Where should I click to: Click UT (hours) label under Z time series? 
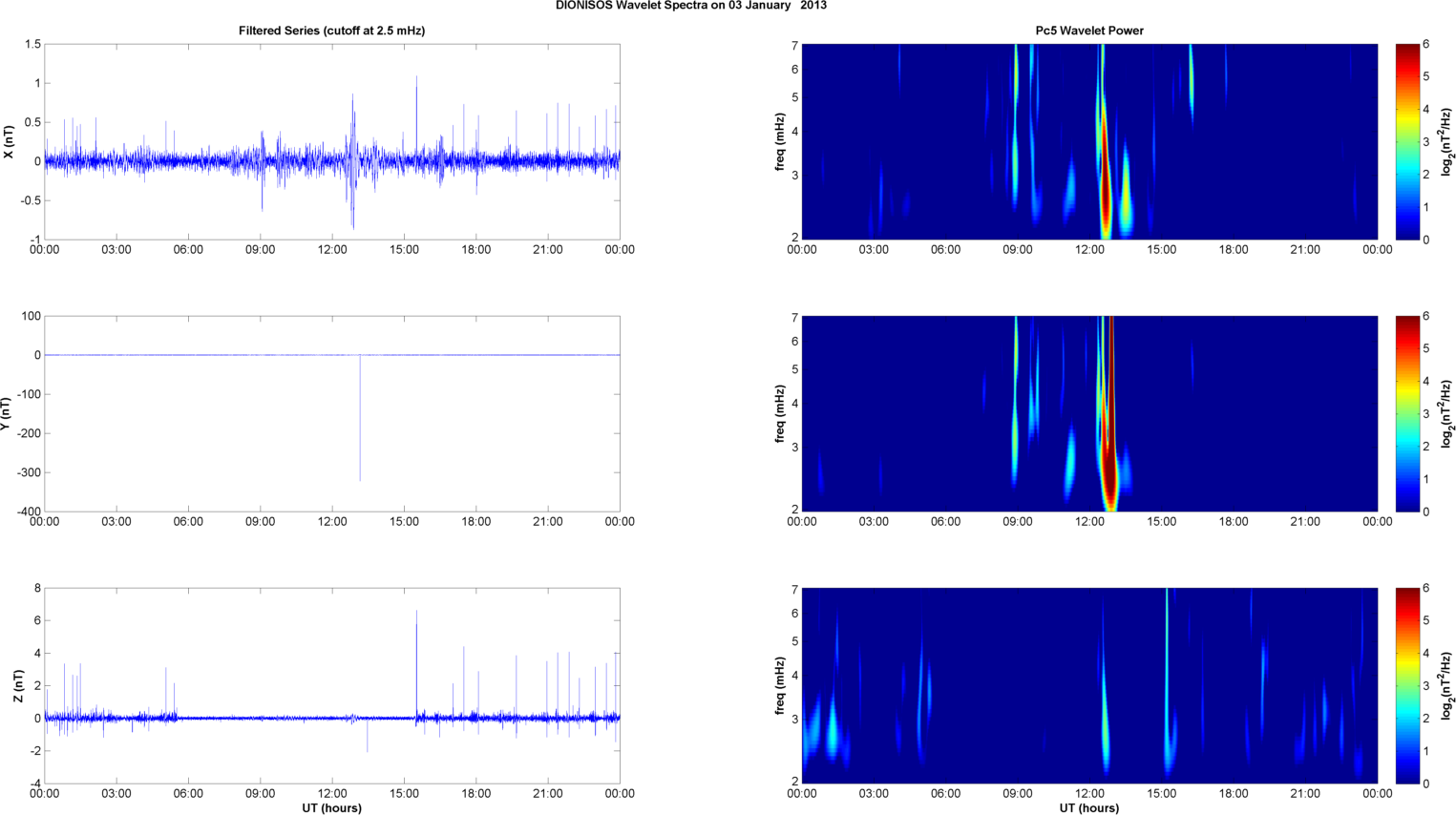click(331, 808)
